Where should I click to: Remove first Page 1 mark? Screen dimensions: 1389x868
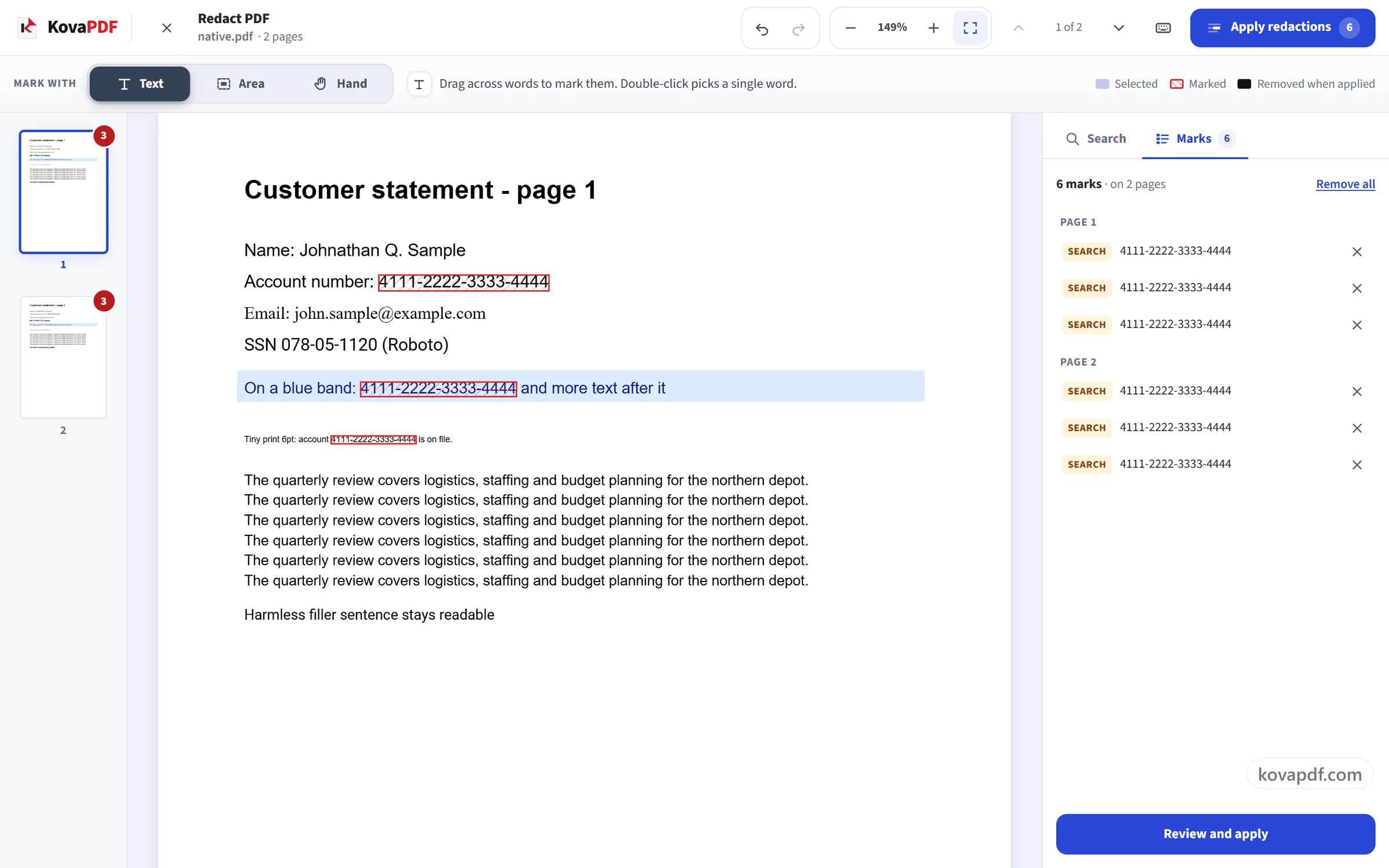pos(1357,252)
